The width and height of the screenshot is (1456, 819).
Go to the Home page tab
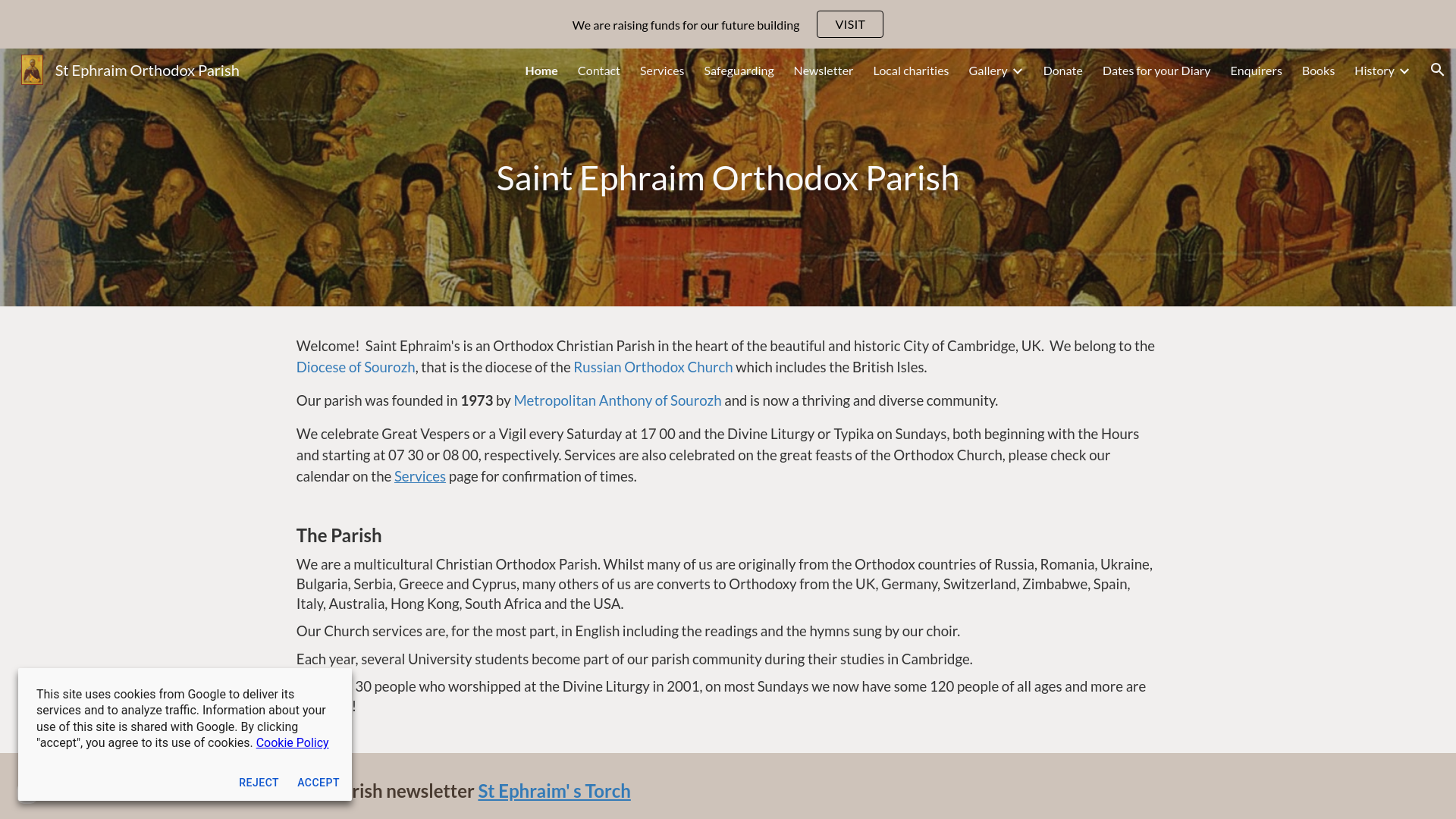(x=541, y=71)
